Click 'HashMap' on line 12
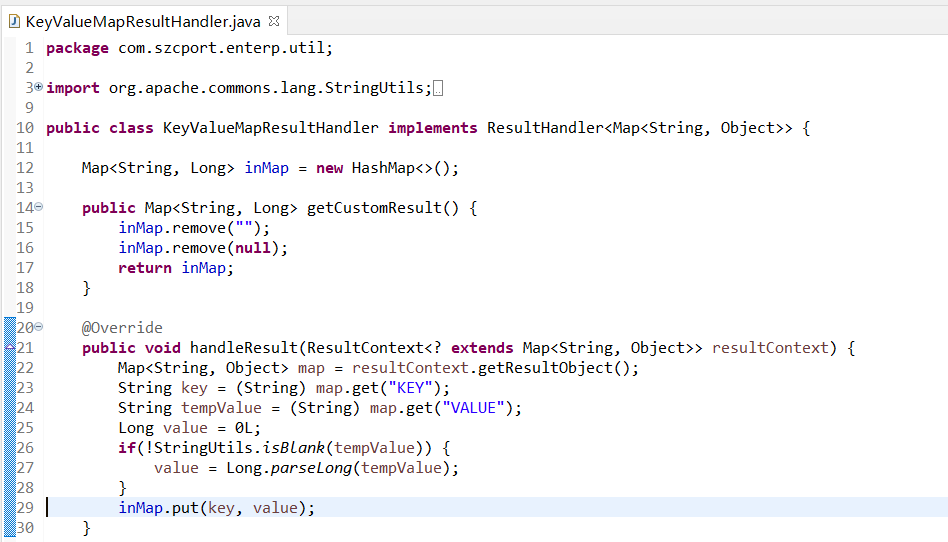The height and width of the screenshot is (542, 948). [383, 168]
